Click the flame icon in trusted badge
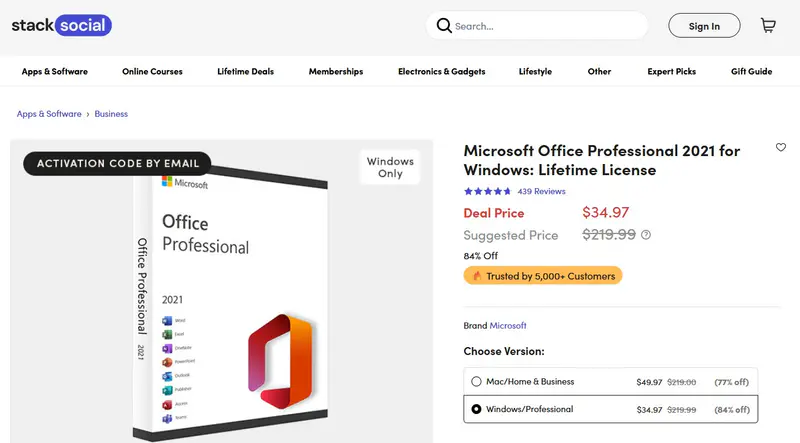800x443 pixels. (x=477, y=275)
